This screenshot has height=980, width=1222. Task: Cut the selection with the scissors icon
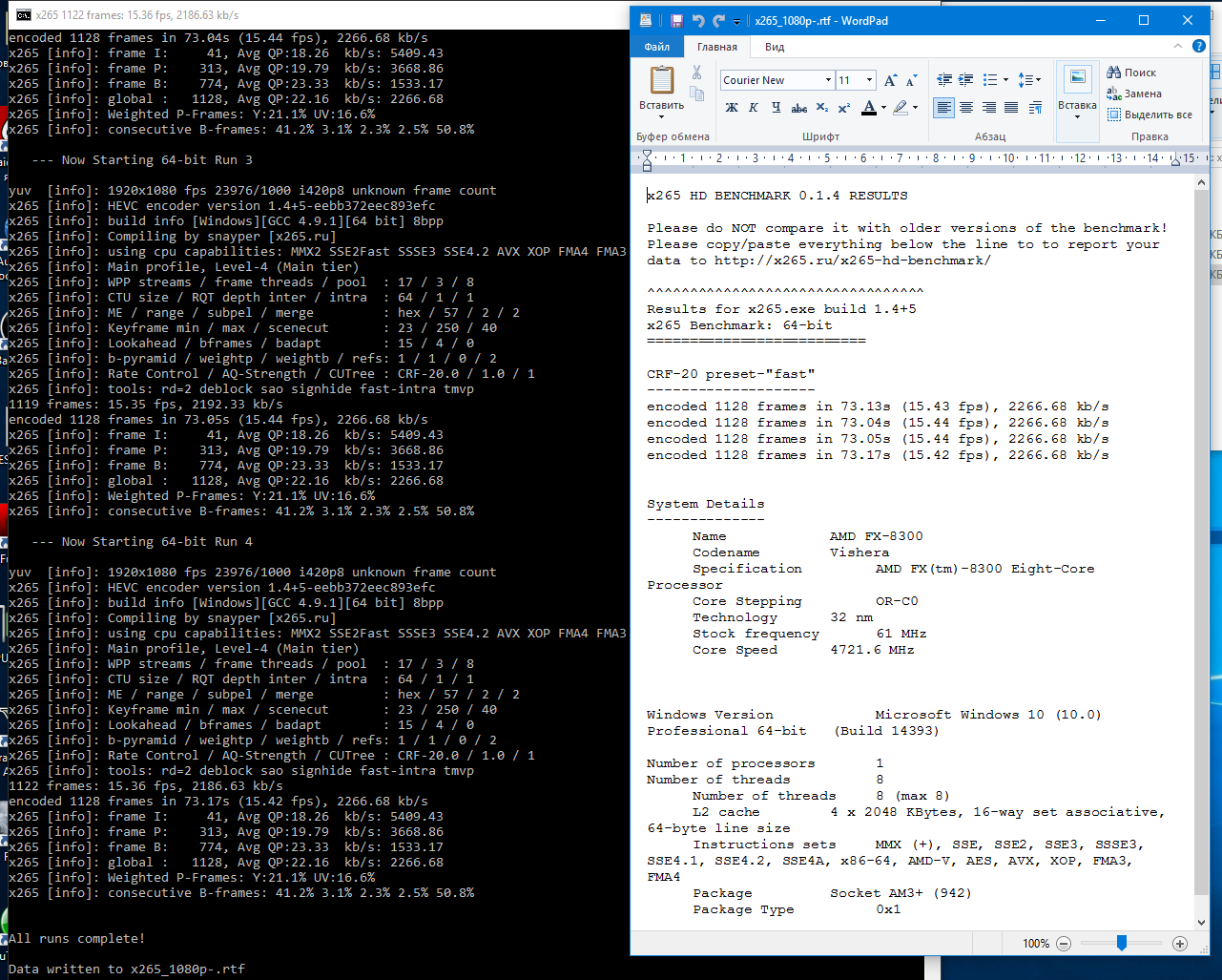tap(696, 73)
